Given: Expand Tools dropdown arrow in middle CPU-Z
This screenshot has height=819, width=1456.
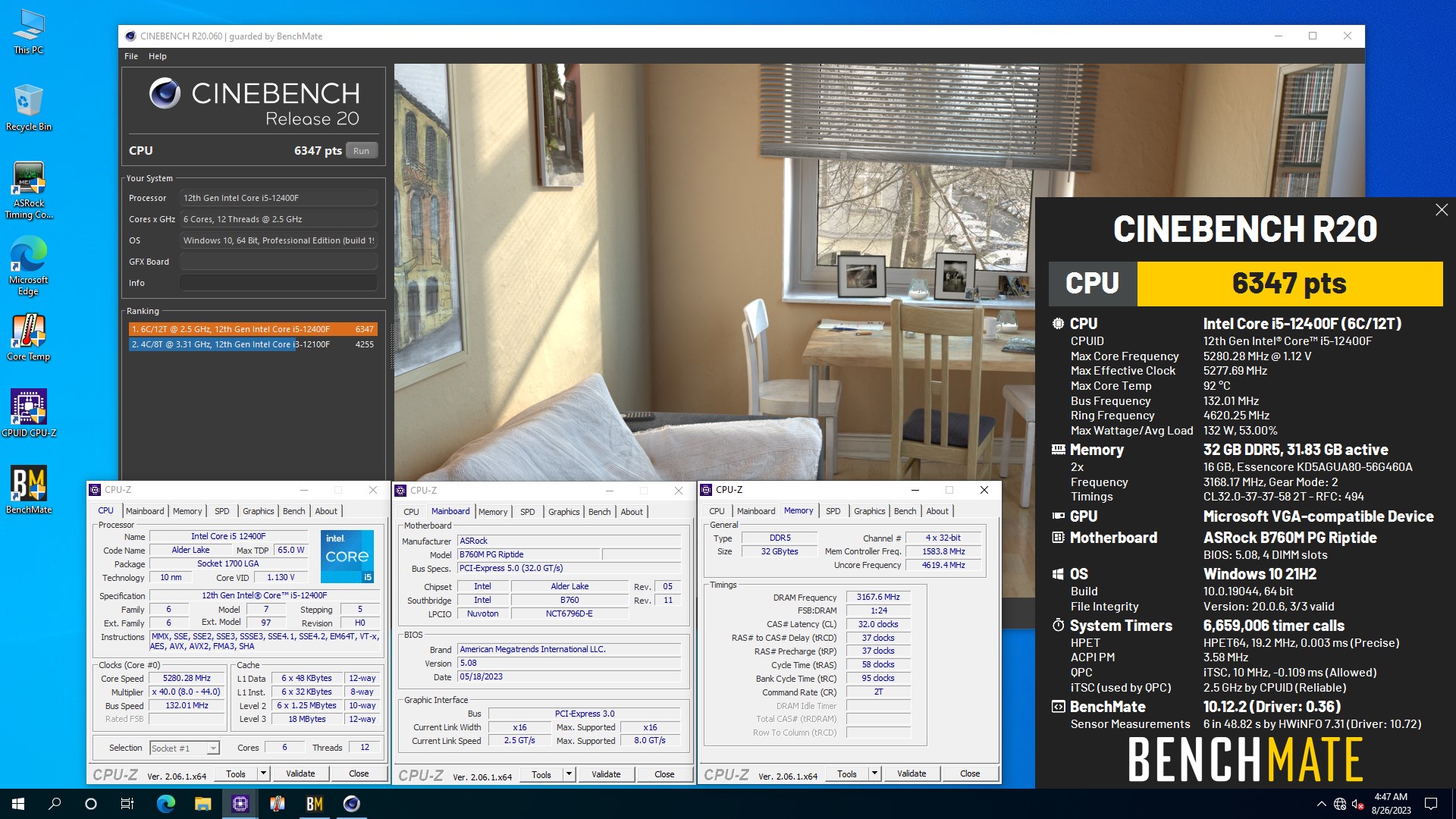Looking at the screenshot, I should tap(569, 775).
